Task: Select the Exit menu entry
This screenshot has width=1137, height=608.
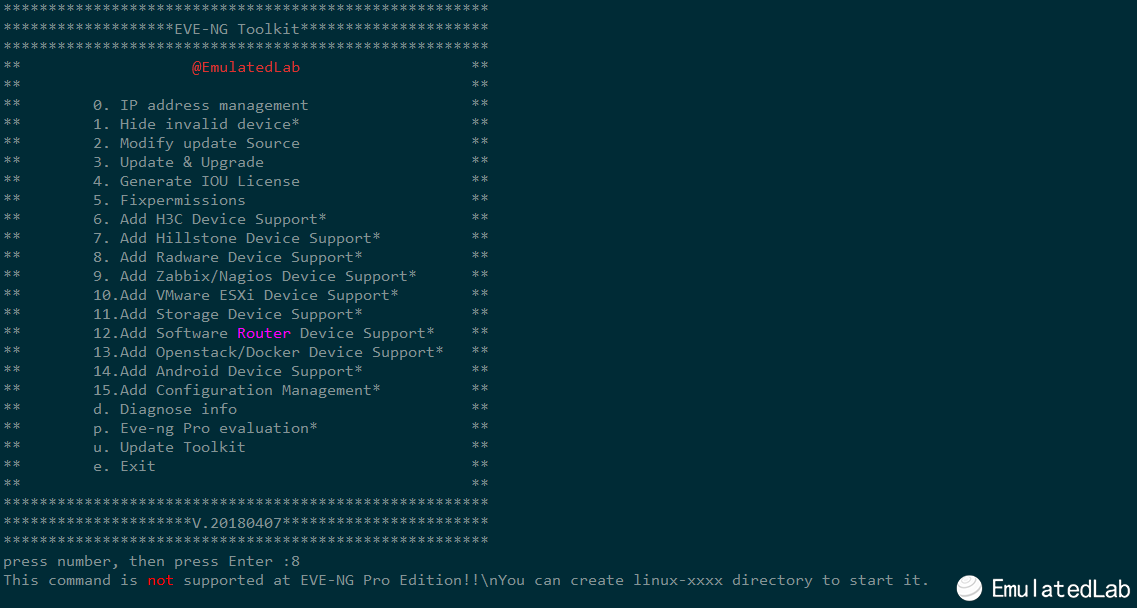Action: pyautogui.click(x=124, y=466)
